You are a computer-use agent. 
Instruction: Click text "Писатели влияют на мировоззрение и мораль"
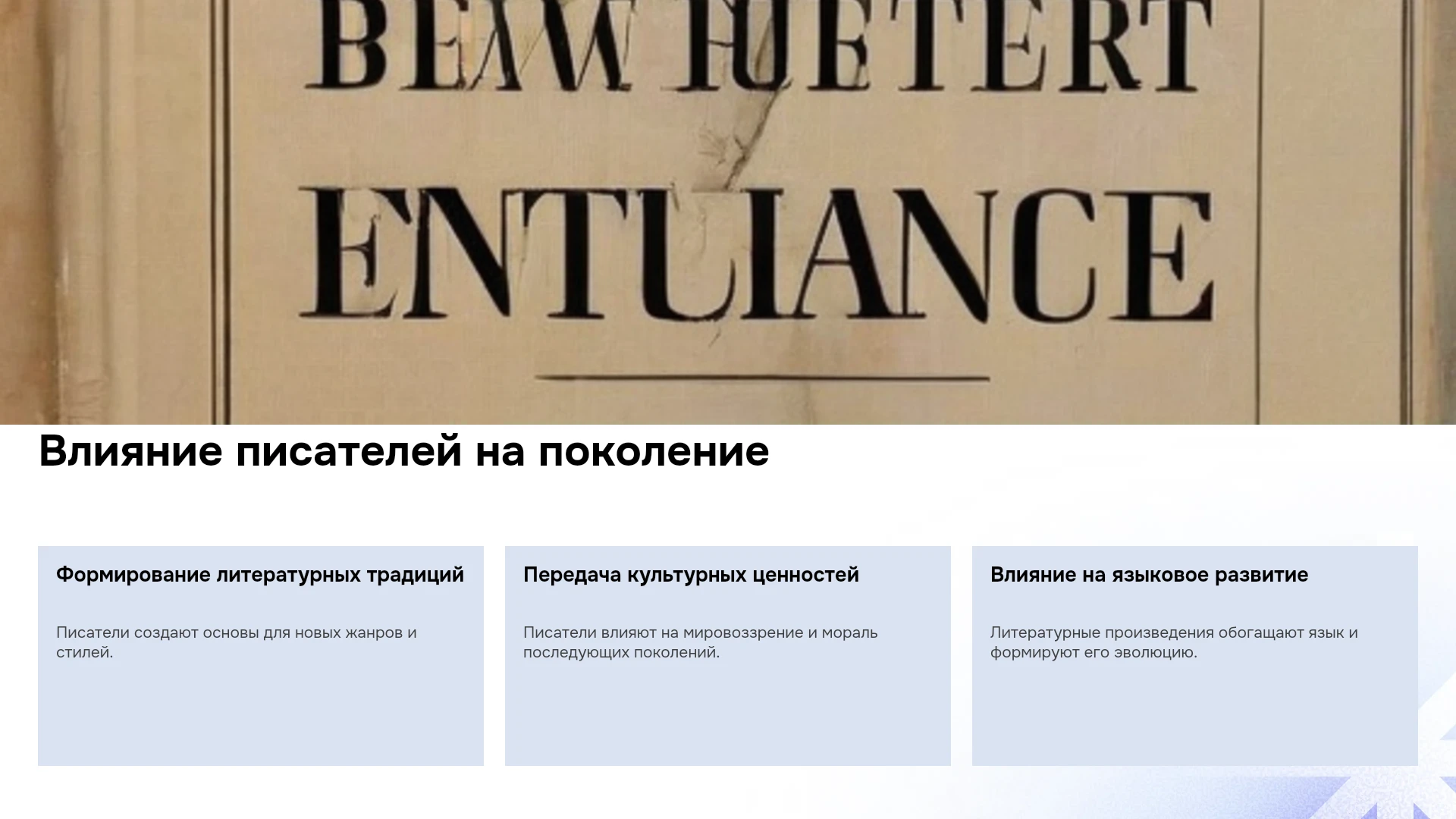click(x=700, y=632)
